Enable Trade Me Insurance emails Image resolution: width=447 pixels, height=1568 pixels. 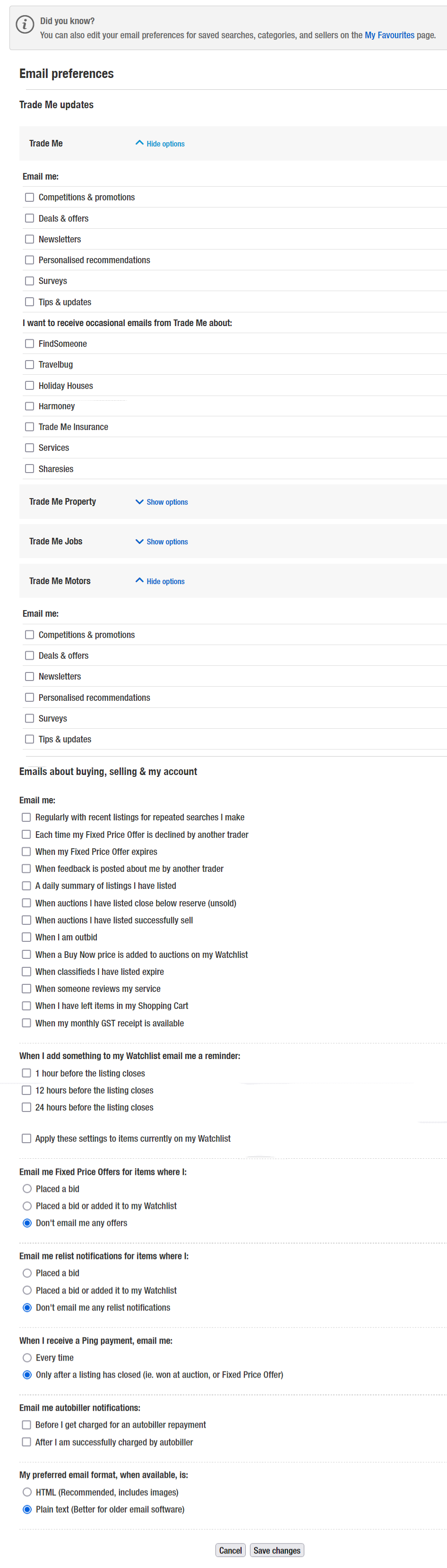pyautogui.click(x=29, y=427)
